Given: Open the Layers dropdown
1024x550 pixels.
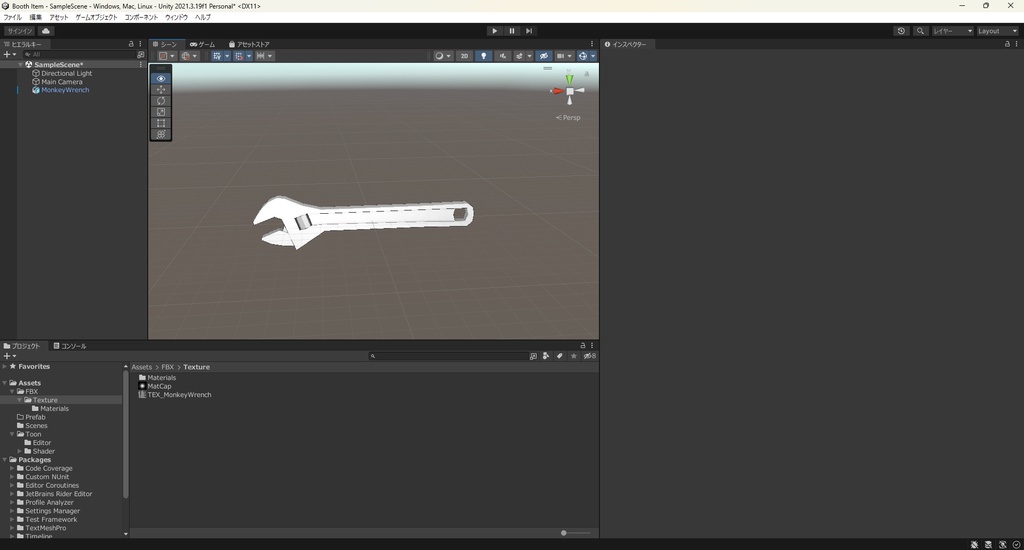Looking at the screenshot, I should 952,31.
